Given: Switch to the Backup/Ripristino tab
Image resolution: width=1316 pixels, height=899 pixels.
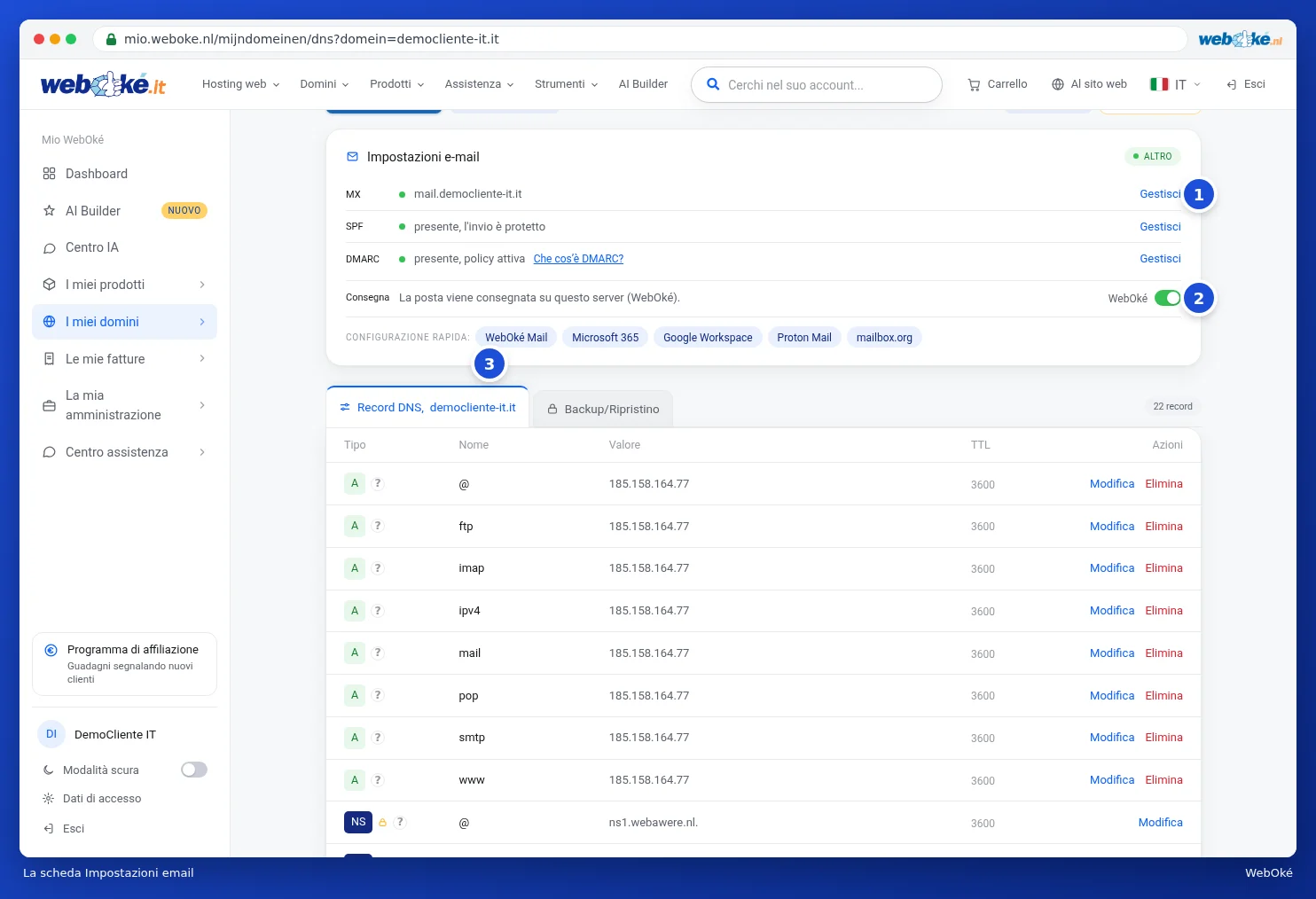Looking at the screenshot, I should pyautogui.click(x=603, y=409).
